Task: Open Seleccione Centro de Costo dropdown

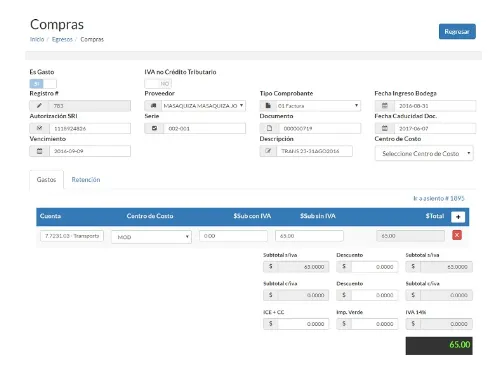Action: (424, 153)
